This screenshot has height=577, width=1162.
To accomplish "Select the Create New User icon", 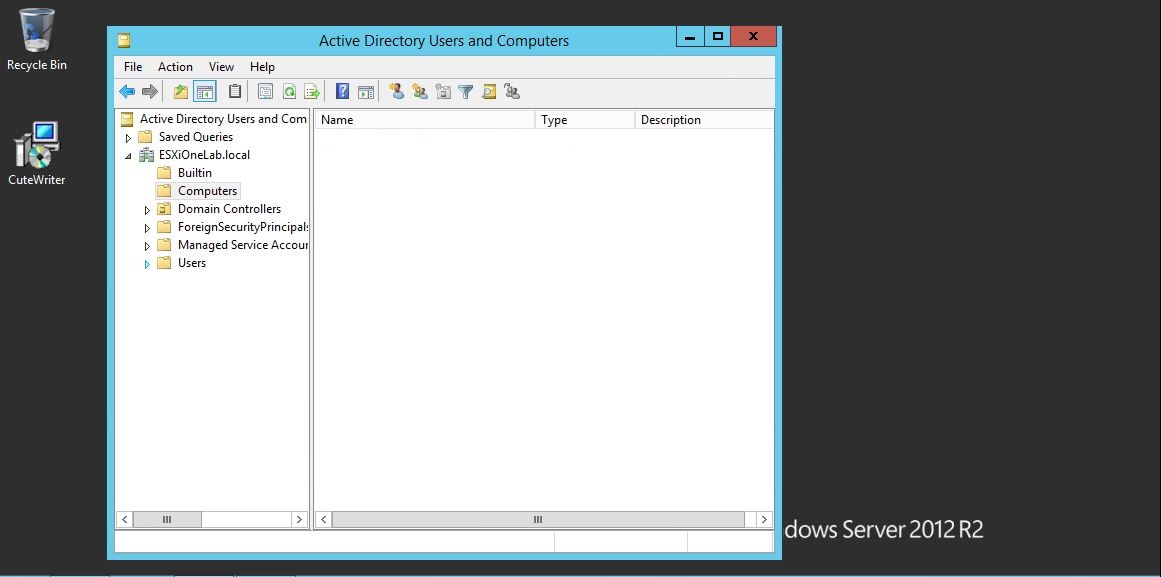I will [x=397, y=91].
